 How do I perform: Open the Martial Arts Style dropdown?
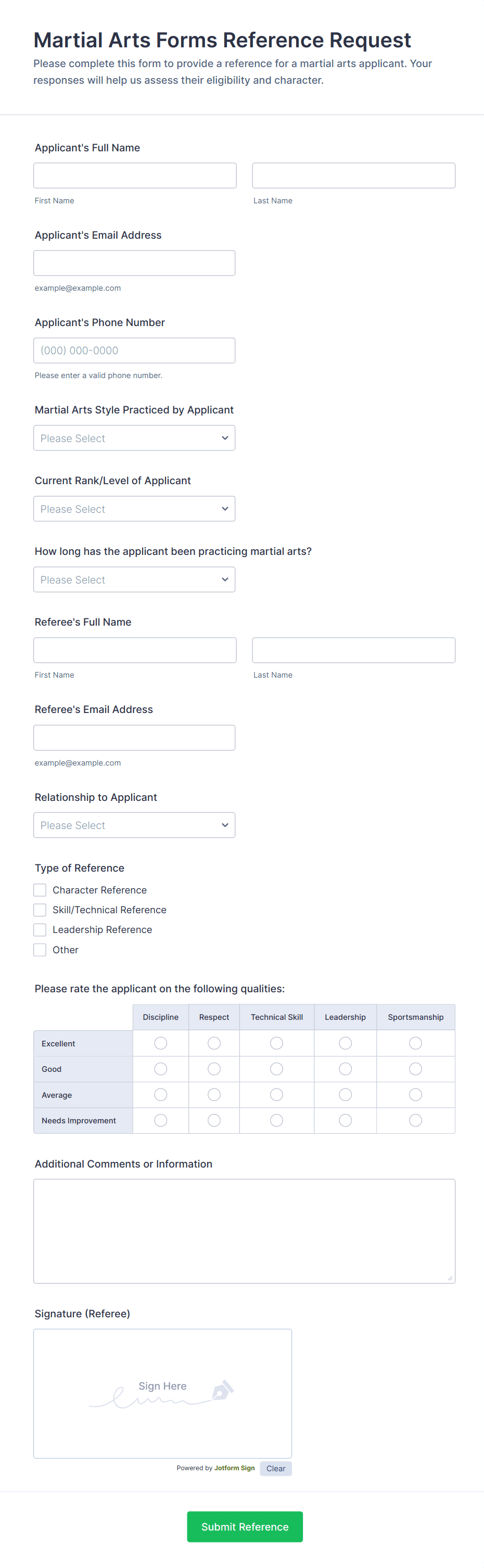[134, 438]
